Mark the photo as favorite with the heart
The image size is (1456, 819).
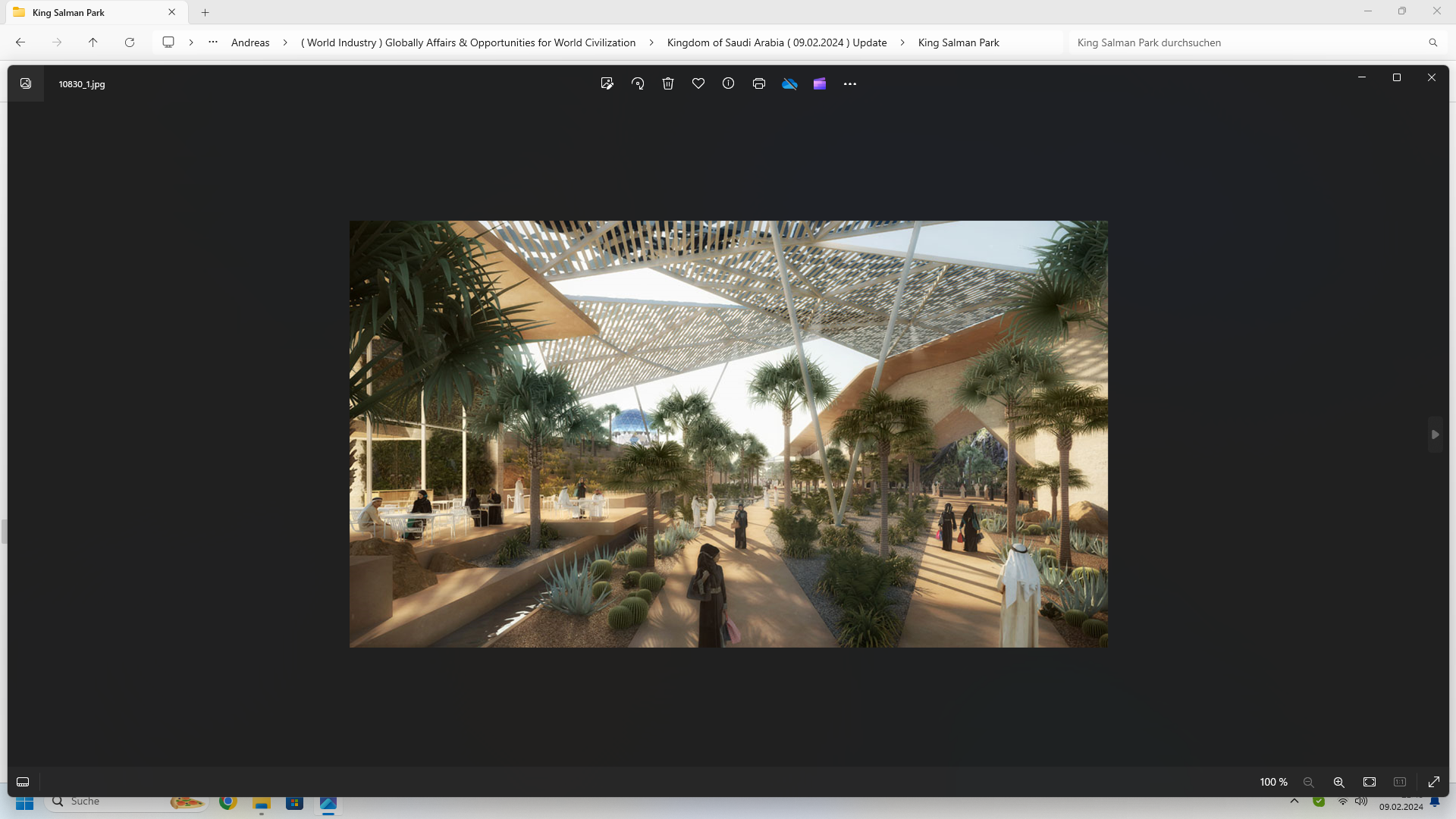pyautogui.click(x=698, y=83)
